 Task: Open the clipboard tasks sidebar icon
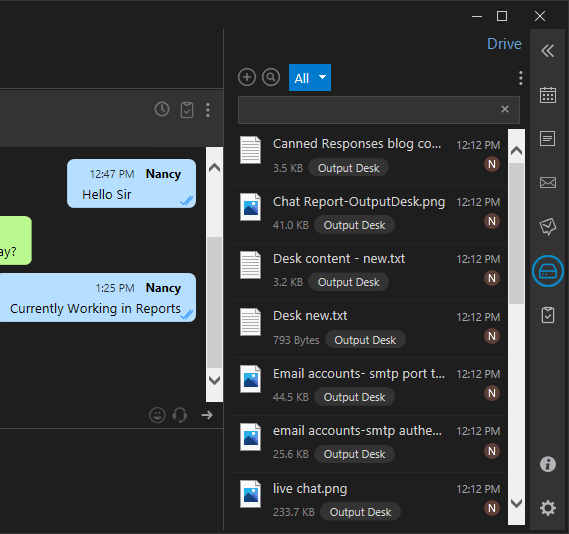[548, 315]
